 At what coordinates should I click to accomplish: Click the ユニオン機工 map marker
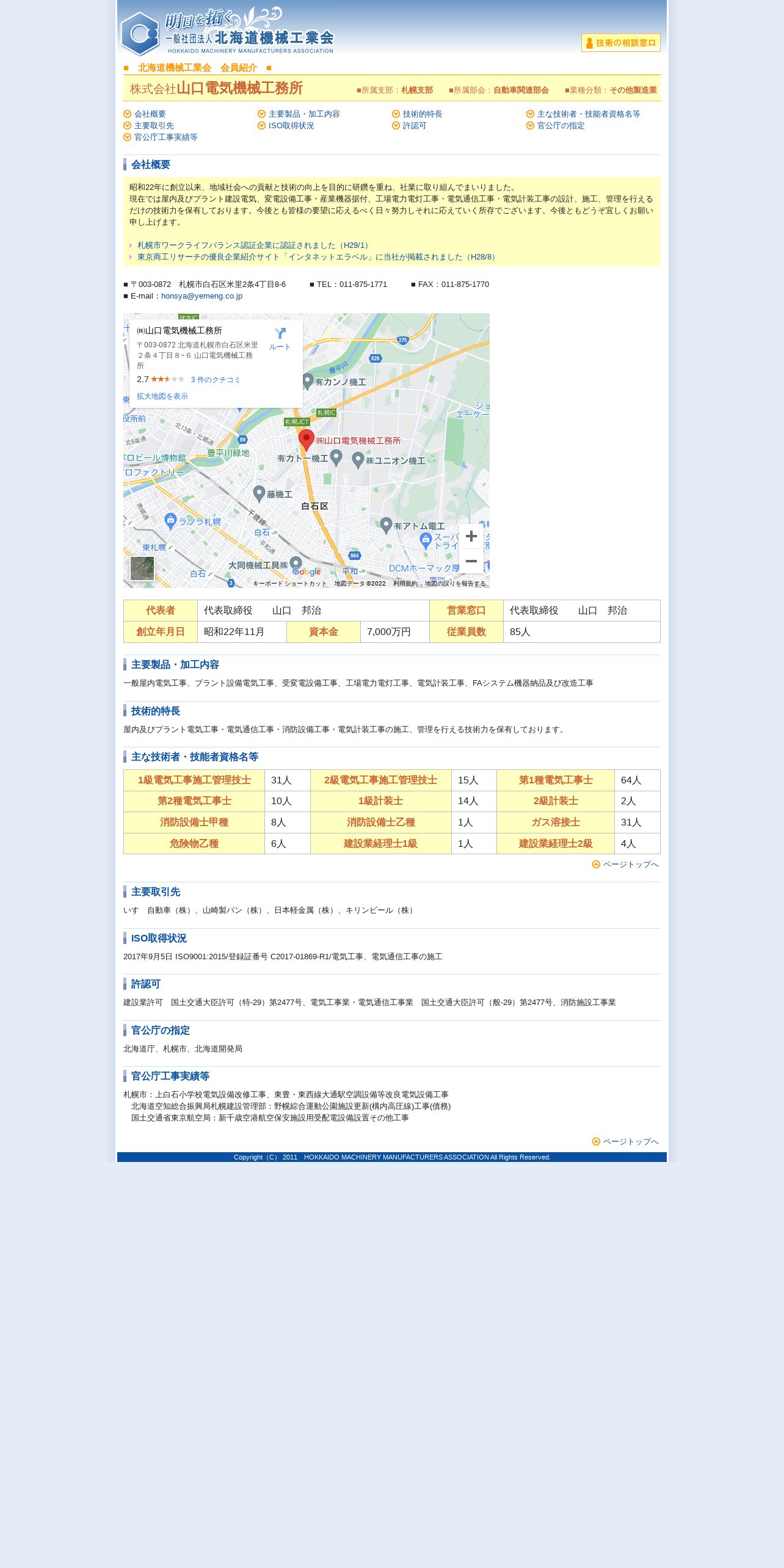pos(358,460)
